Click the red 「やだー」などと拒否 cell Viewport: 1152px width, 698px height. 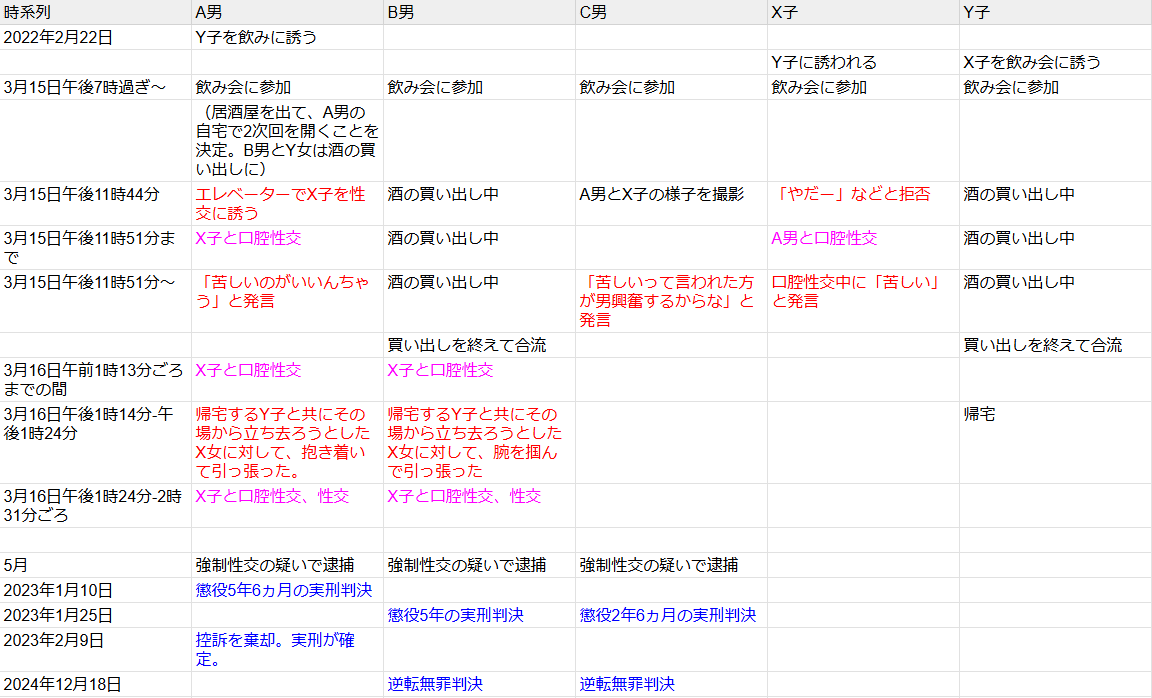(863, 204)
